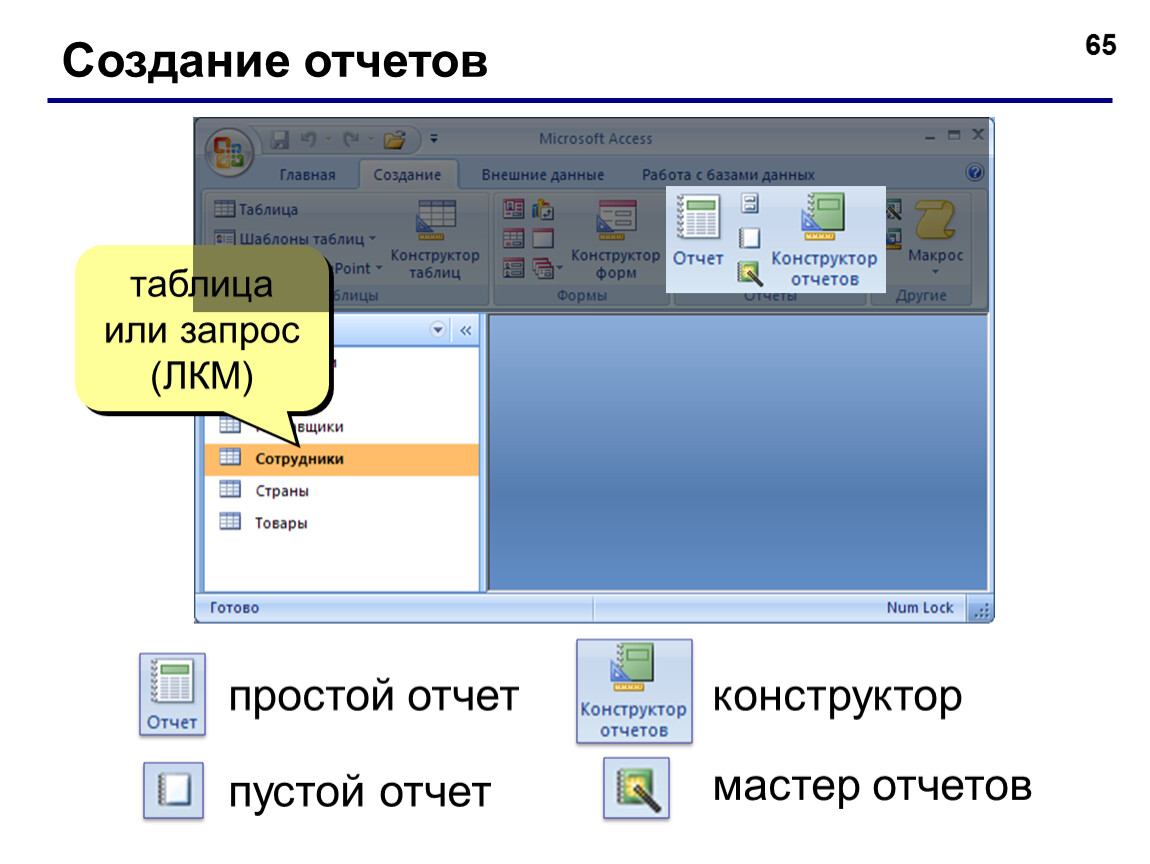Expand the dropdown arrow under Макрос

[935, 272]
